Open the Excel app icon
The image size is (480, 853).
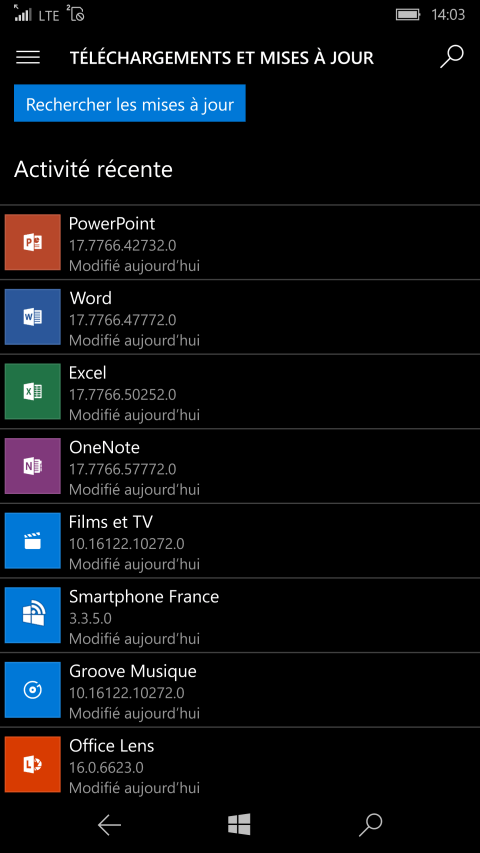point(33,391)
